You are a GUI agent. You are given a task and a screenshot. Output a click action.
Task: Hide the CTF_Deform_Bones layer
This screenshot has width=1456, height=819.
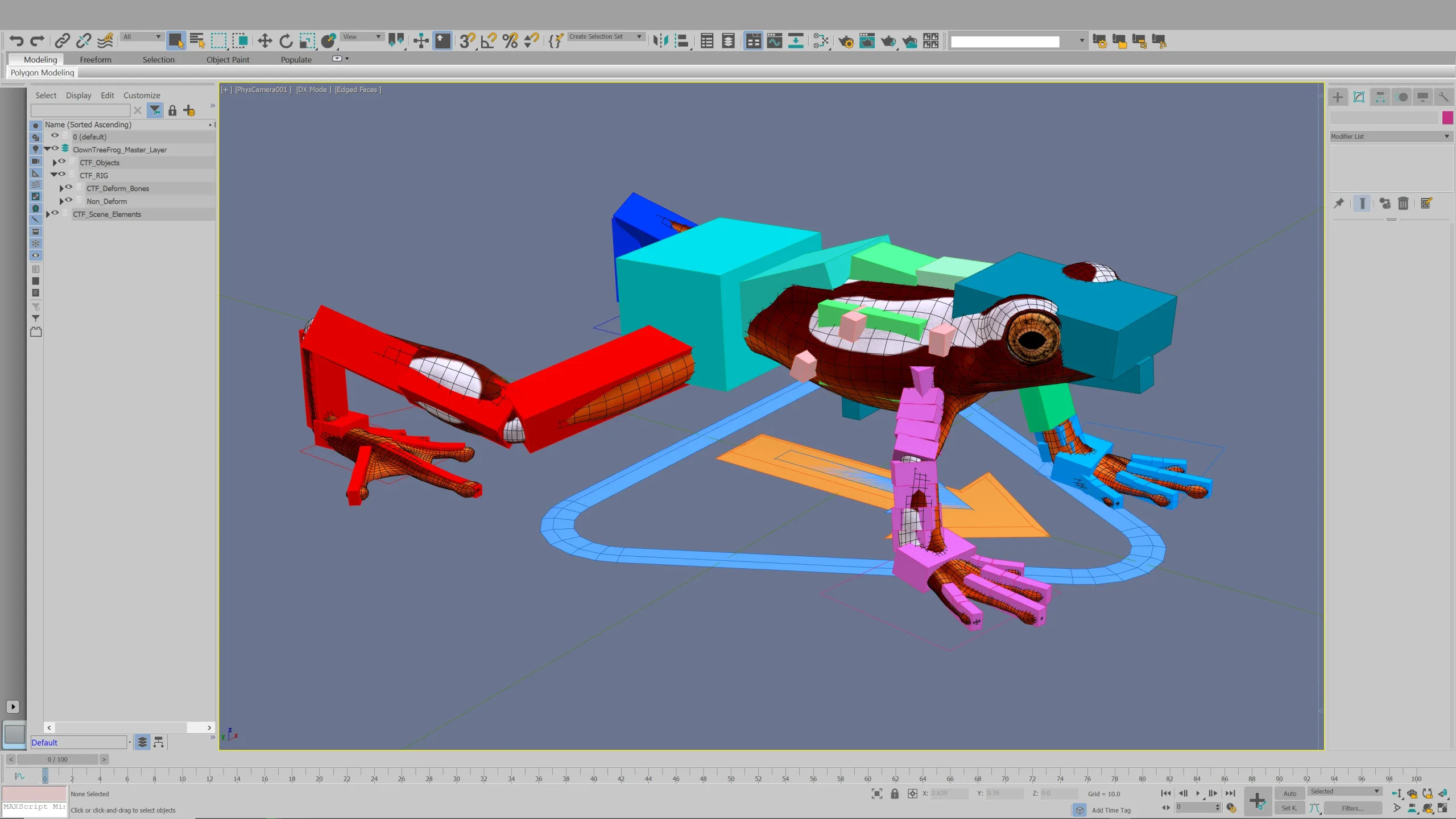coord(69,187)
